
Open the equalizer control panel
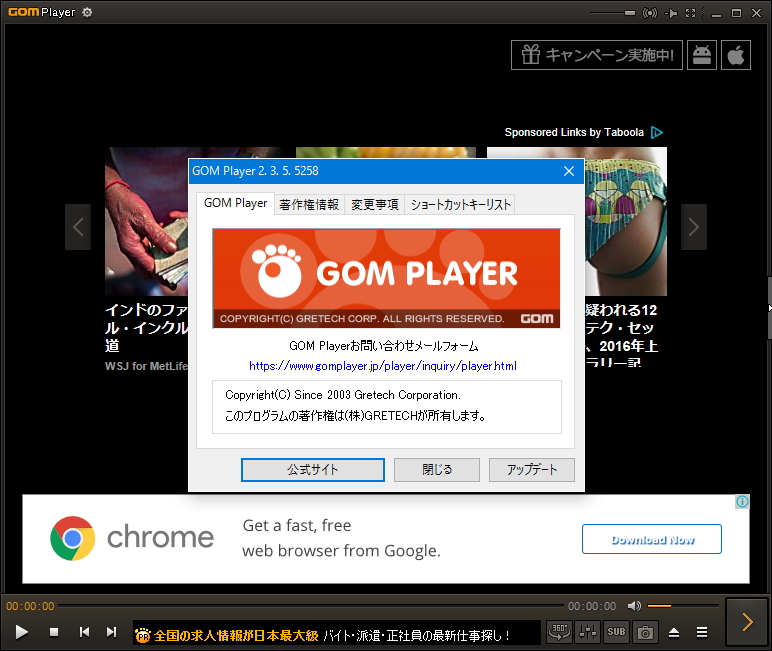588,632
